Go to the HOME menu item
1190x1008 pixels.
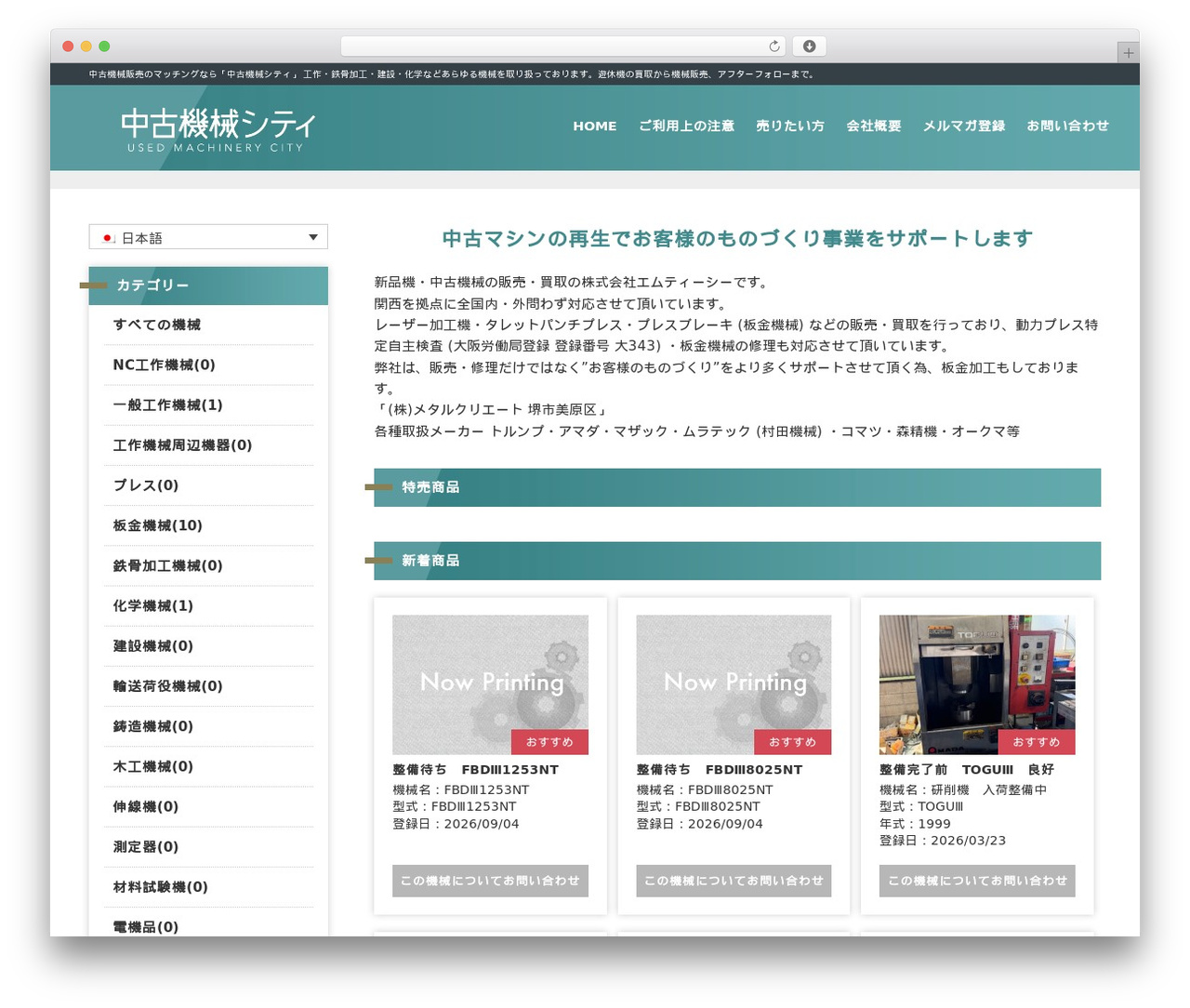(x=595, y=126)
